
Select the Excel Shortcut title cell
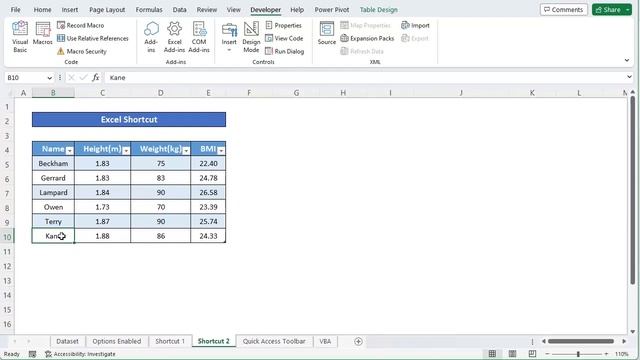tap(129, 120)
